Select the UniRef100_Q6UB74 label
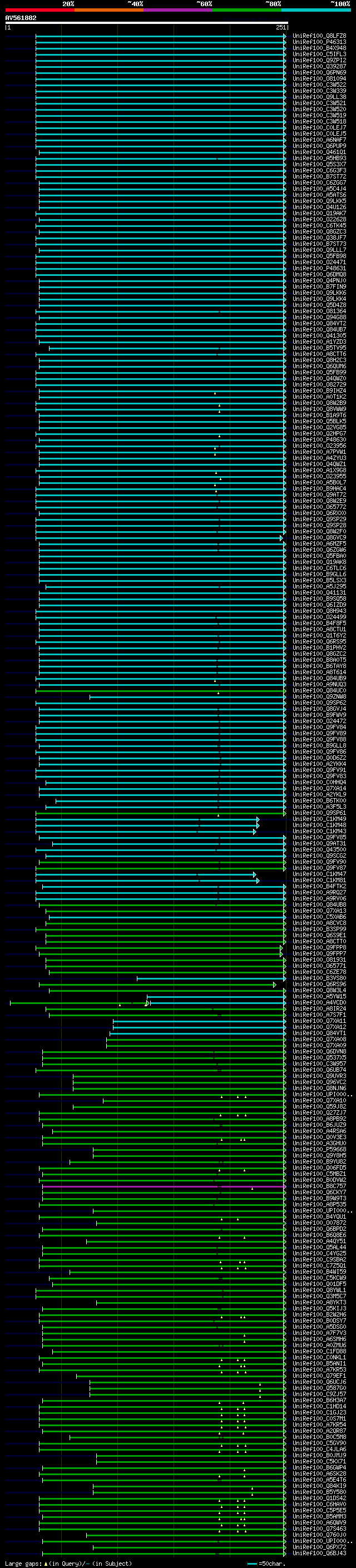 coord(319,1070)
